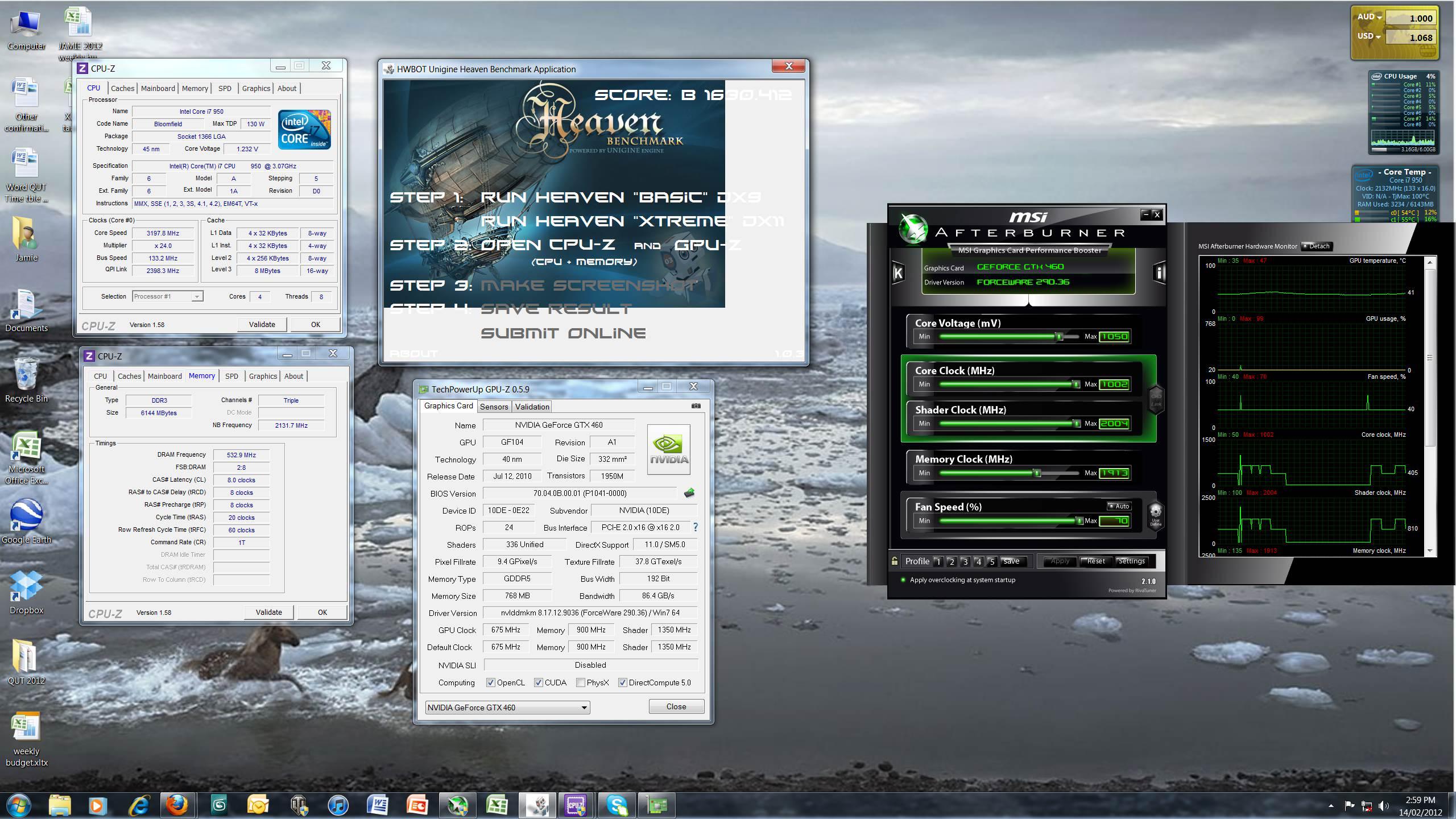
Task: Show hidden system tray icons arrow
Action: (1331, 805)
